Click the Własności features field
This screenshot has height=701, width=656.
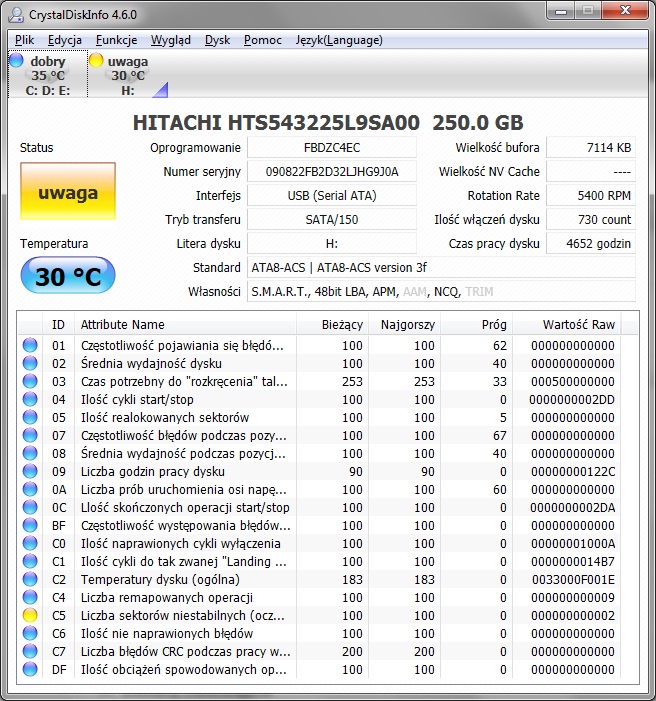tap(441, 291)
